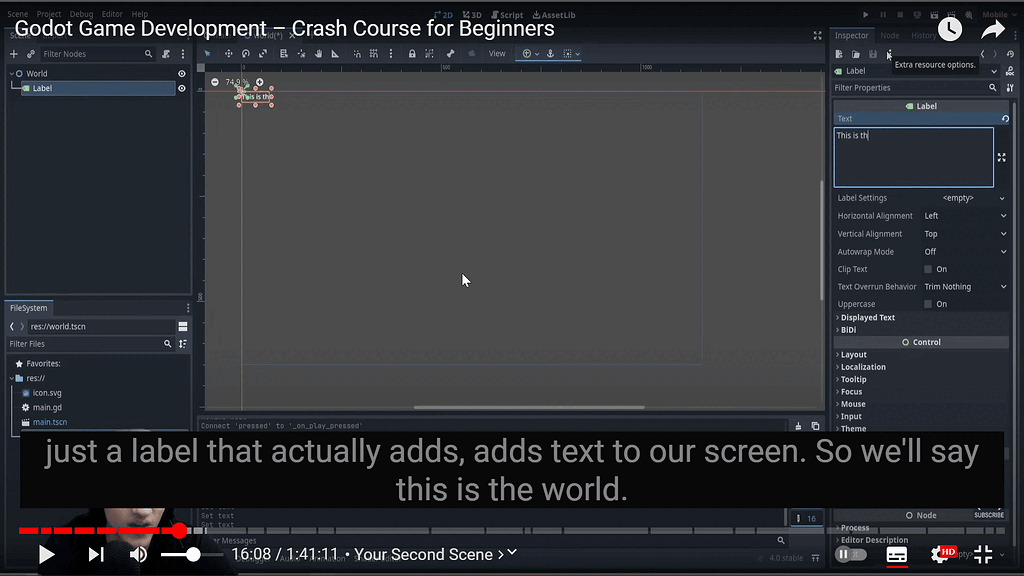Toggle YouTube autoplay switch

click(851, 554)
